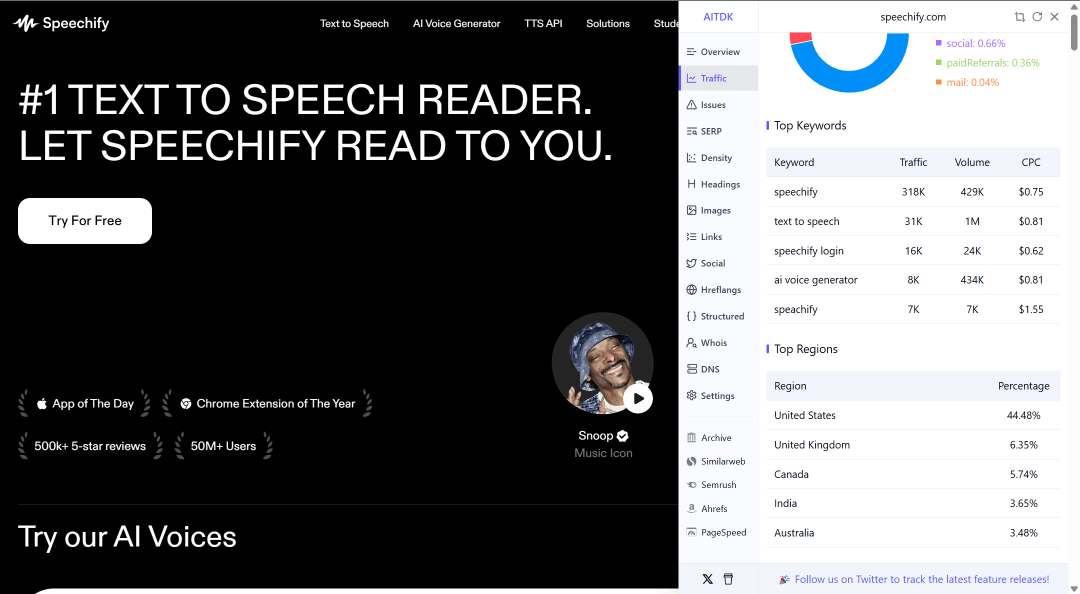Click the Speechify logo
Image resolution: width=1080 pixels, height=594 pixels.
click(61, 23)
